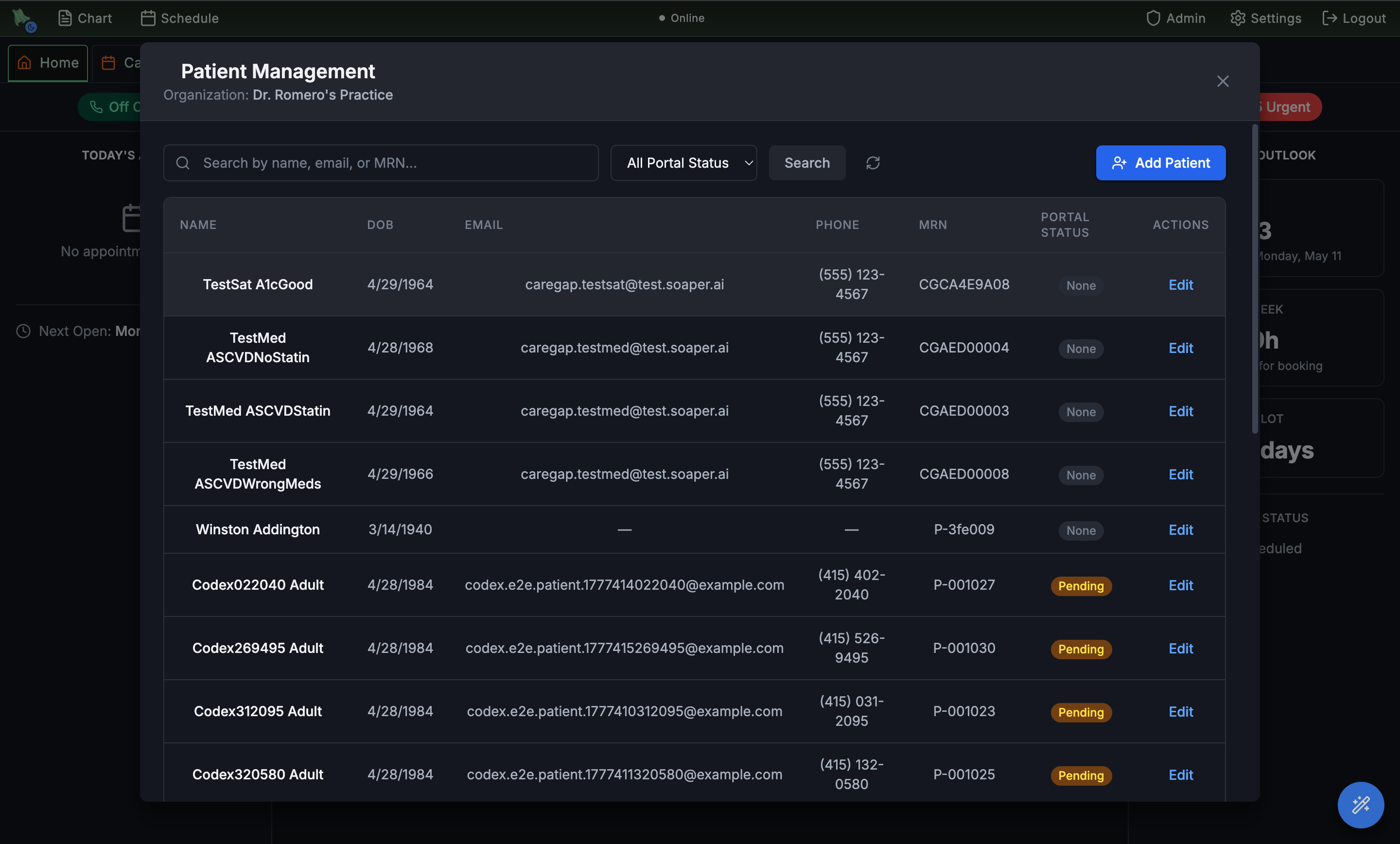The height and width of the screenshot is (844, 1400).
Task: Edit the Codex312095 Adult patient
Action: [x=1181, y=712]
